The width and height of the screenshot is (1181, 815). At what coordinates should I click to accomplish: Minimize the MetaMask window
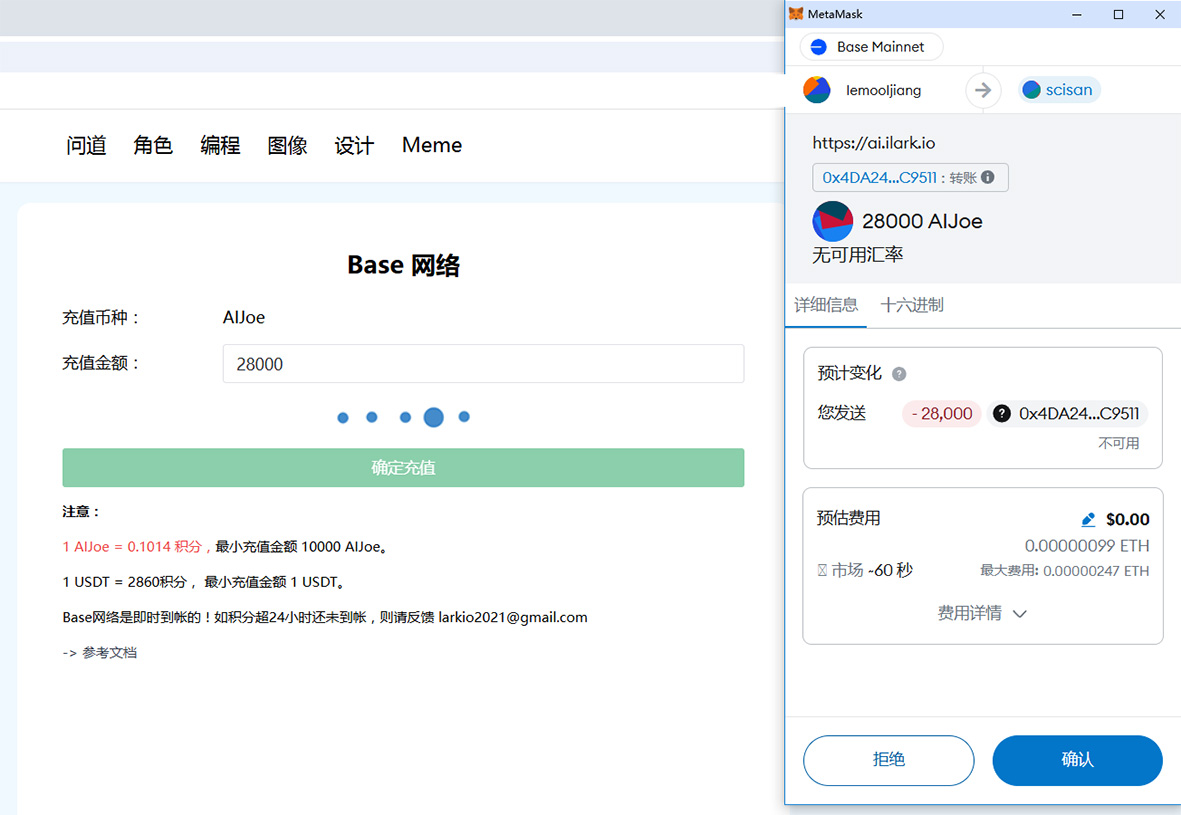[x=1077, y=14]
